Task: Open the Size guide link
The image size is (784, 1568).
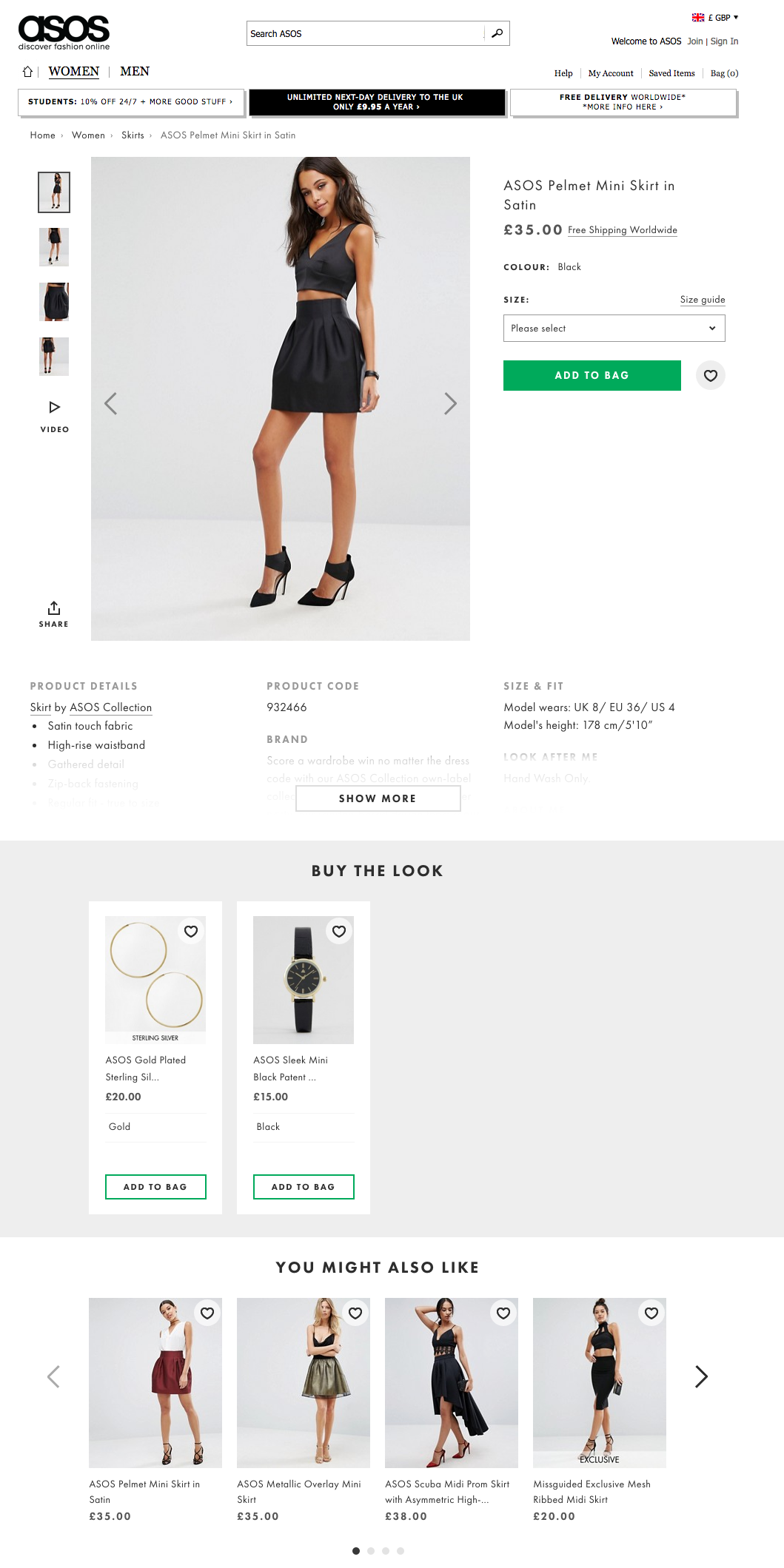Action: [x=703, y=300]
